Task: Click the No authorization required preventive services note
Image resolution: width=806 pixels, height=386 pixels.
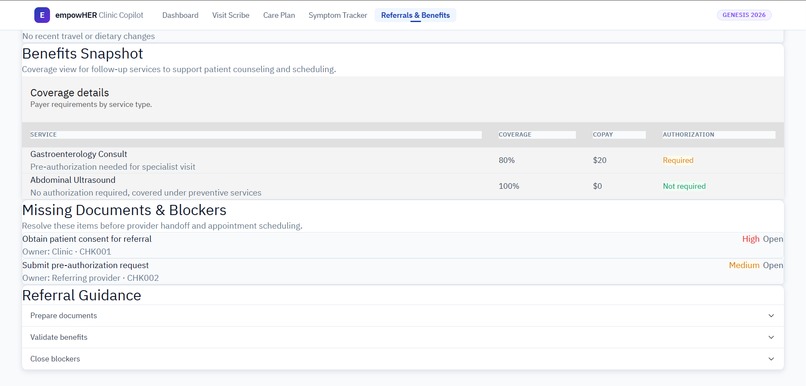Action: (145, 193)
